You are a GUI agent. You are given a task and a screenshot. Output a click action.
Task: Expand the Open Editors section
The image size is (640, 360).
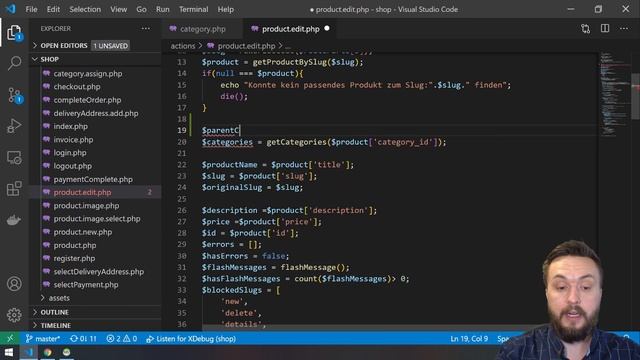95,45
